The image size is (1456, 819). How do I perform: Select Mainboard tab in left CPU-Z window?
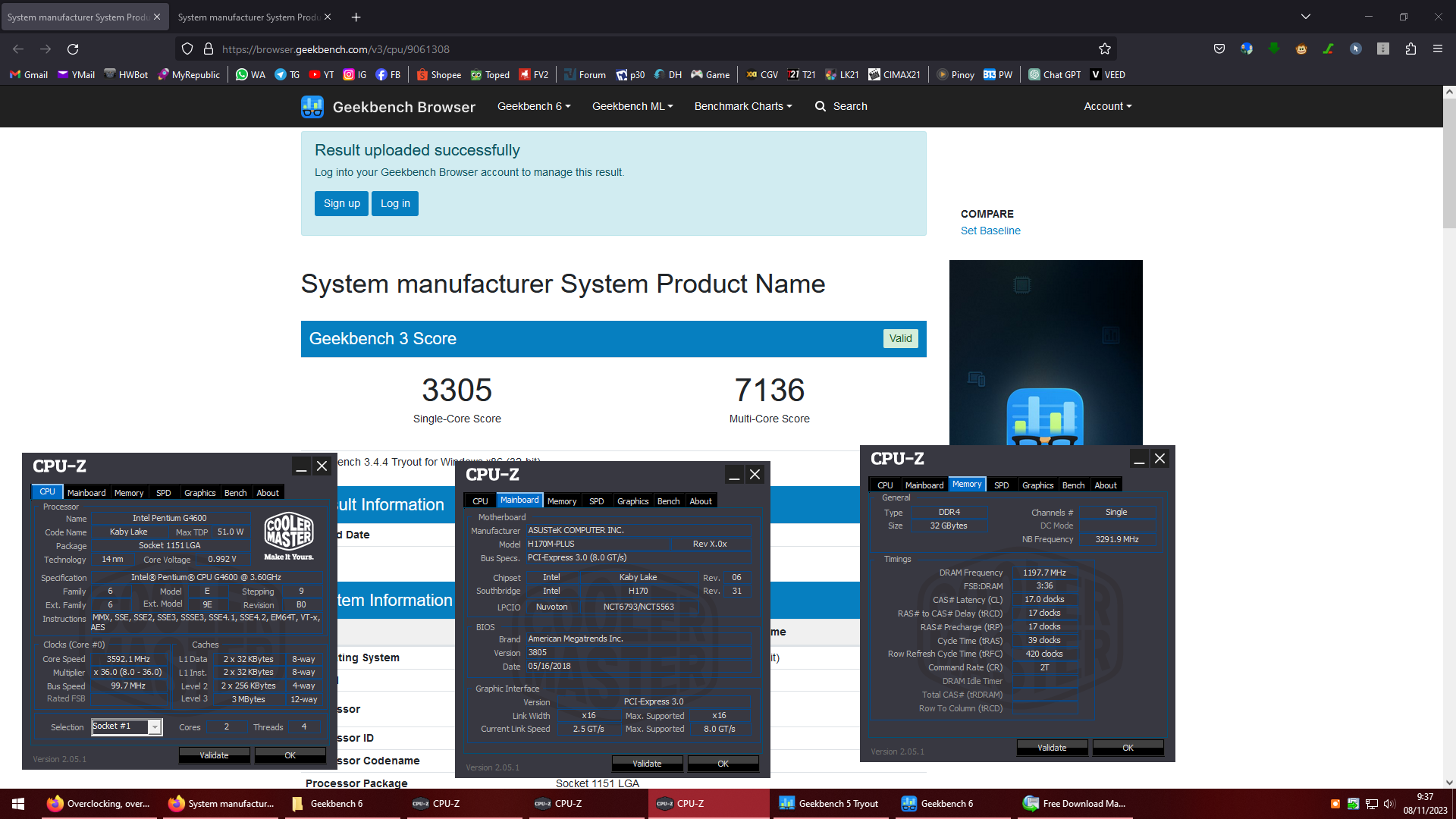click(x=86, y=493)
